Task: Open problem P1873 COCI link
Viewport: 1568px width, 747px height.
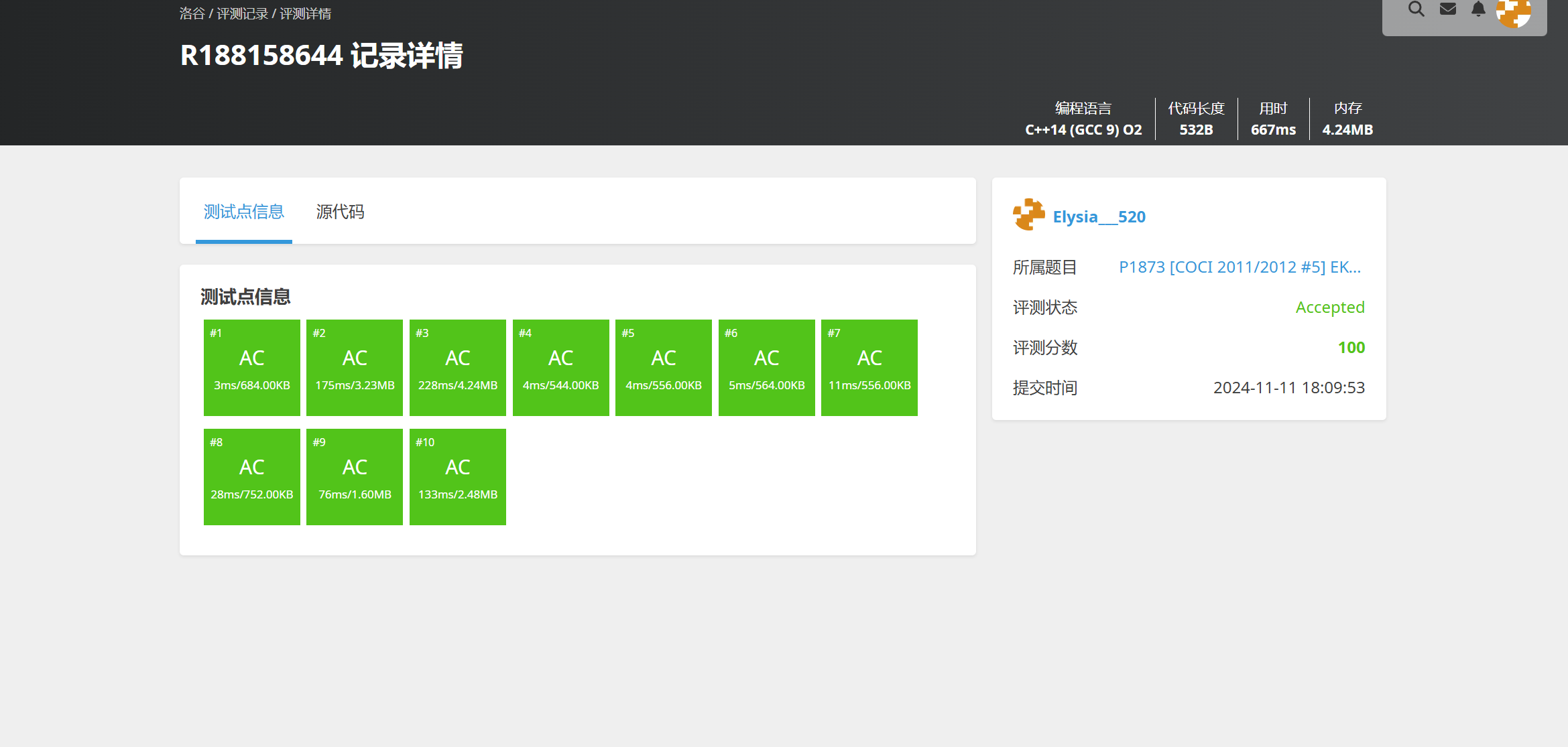Action: click(x=1240, y=267)
